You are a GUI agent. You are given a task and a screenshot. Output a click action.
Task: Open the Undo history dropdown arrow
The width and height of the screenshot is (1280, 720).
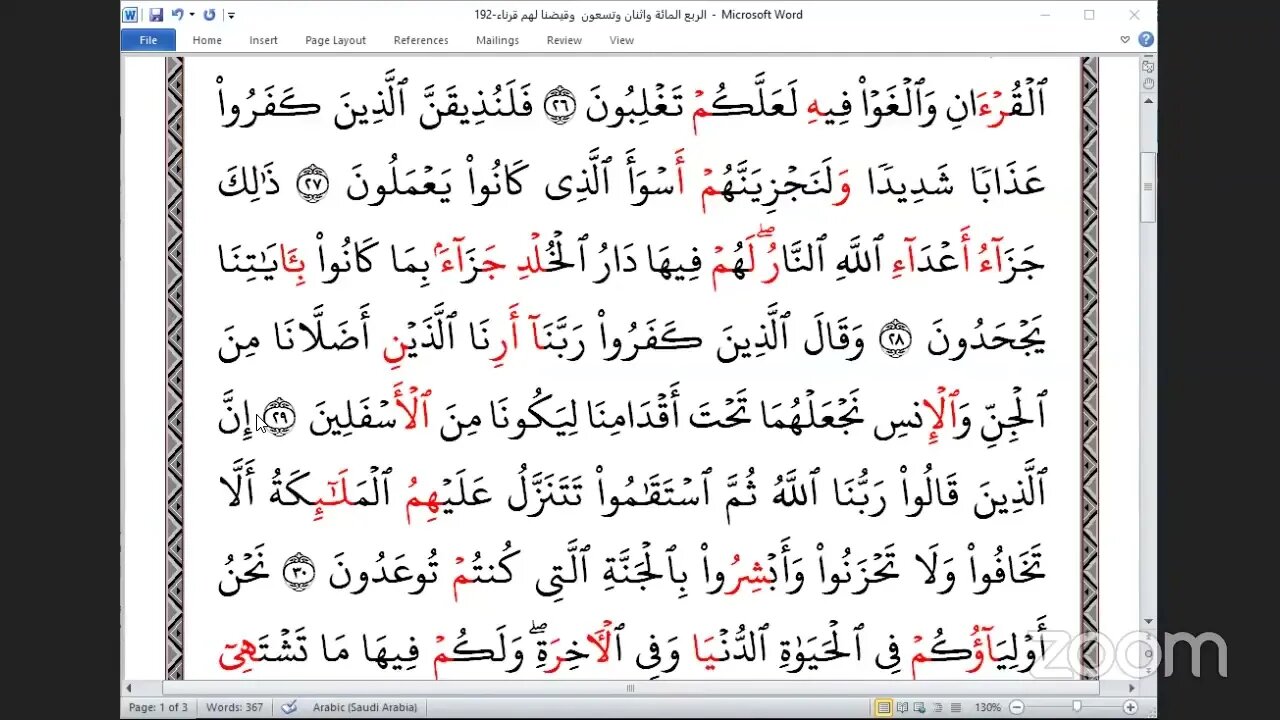[190, 15]
